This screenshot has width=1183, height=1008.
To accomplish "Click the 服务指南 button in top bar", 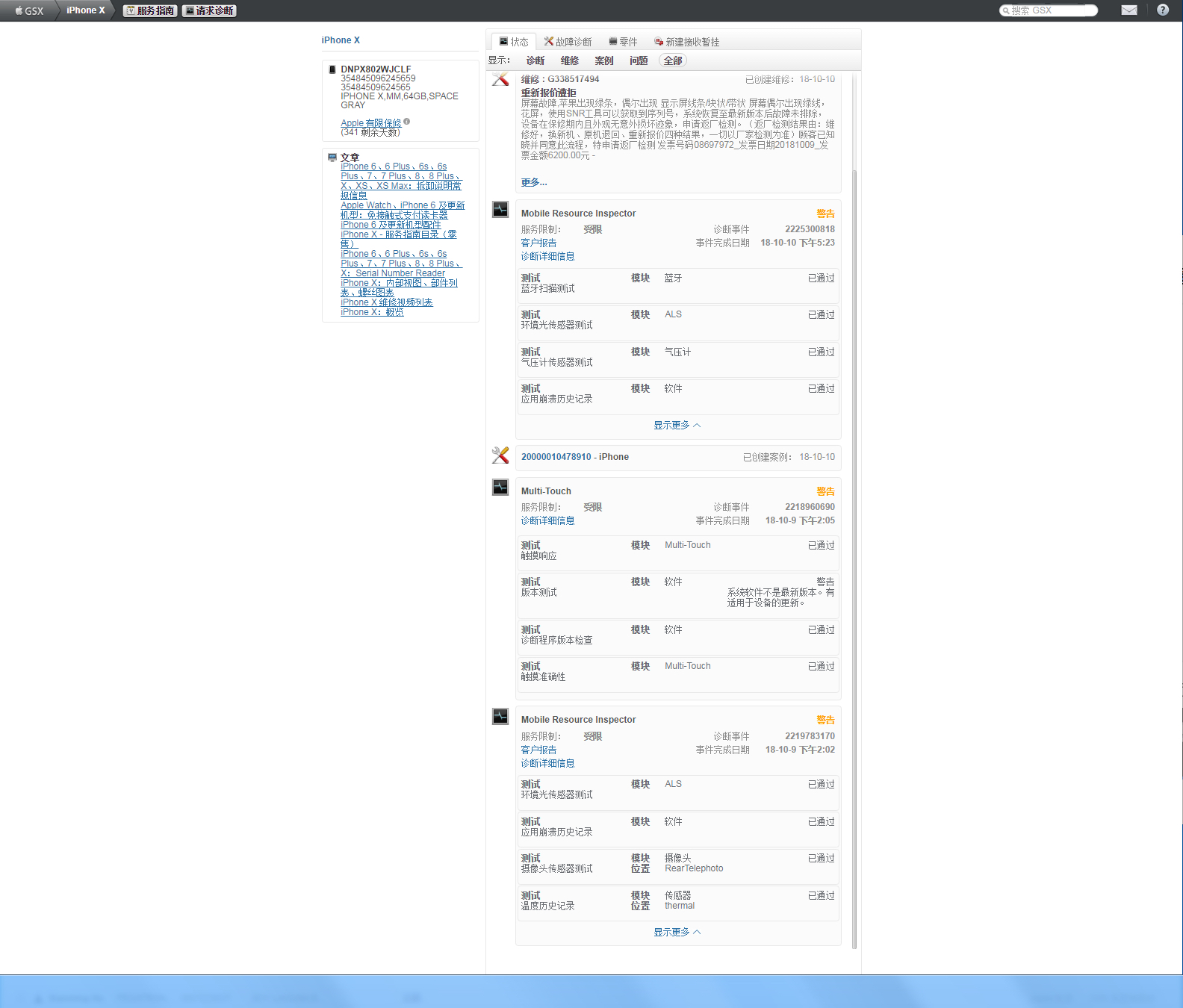I will [x=150, y=10].
